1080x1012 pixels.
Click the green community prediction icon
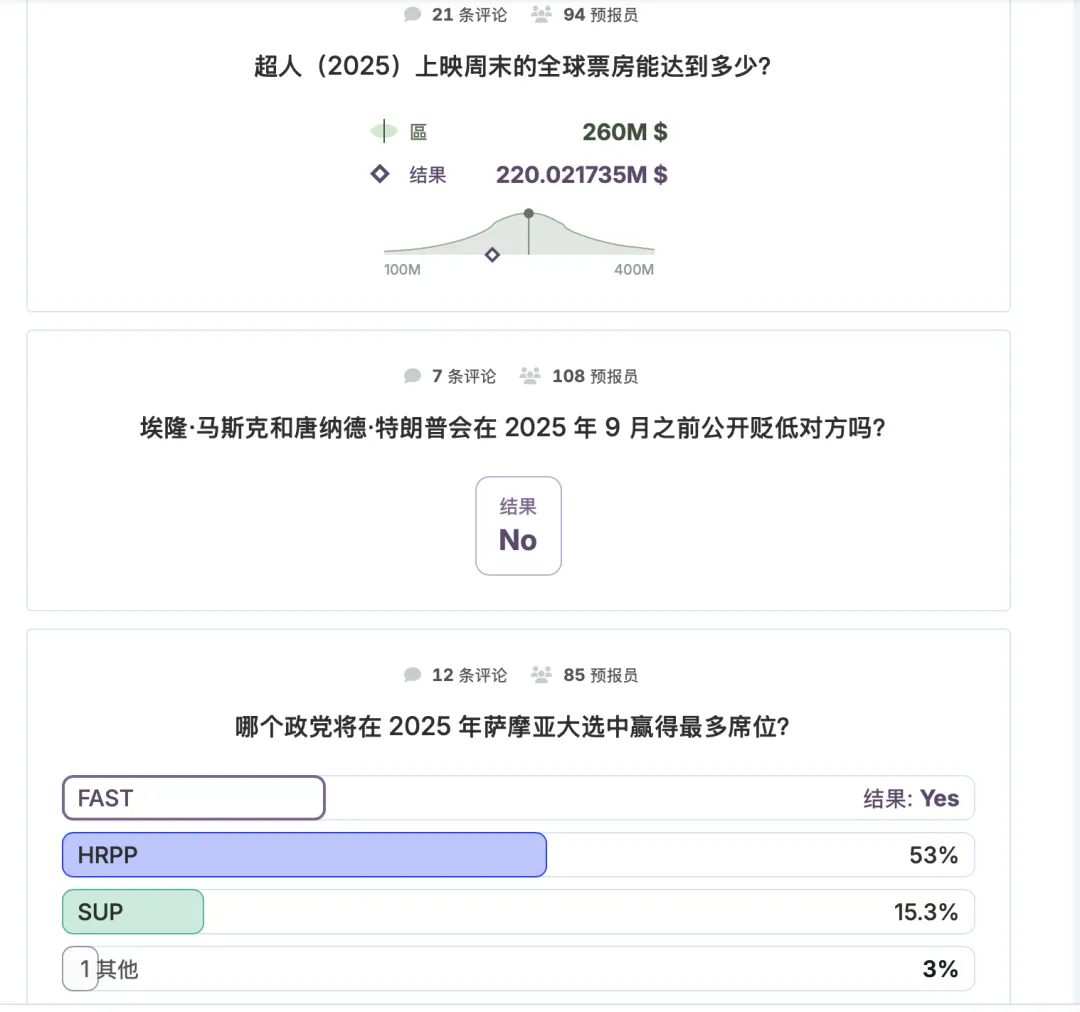pos(384,131)
